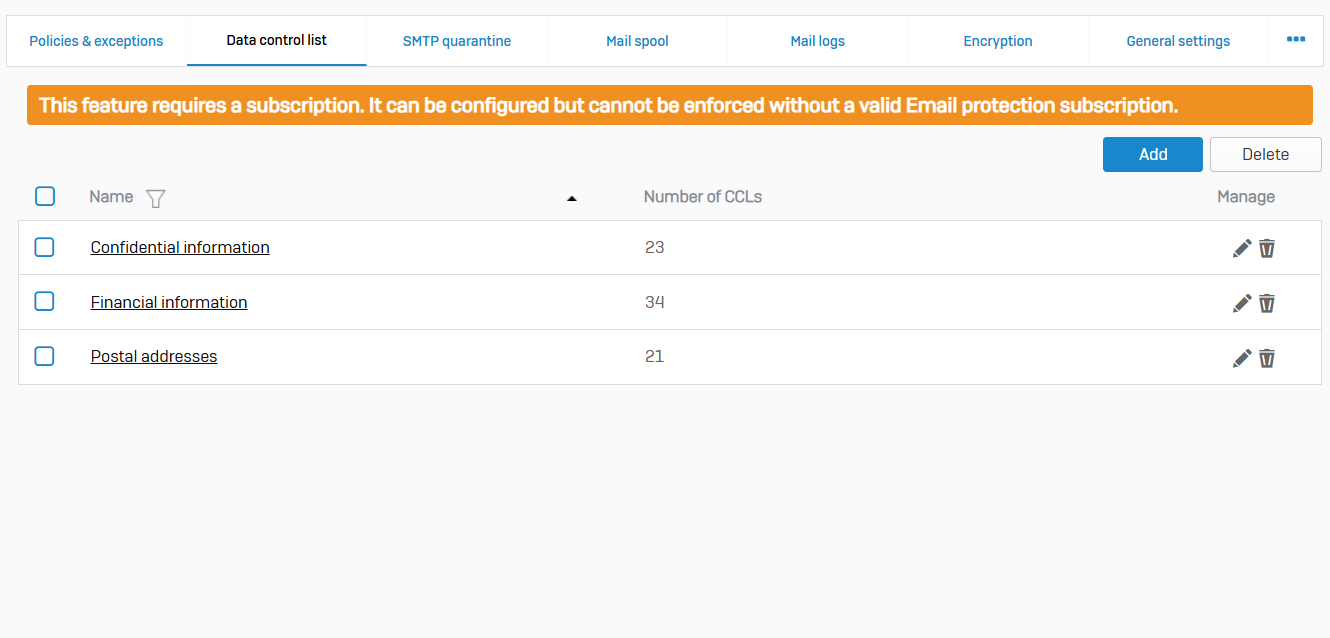This screenshot has height=638, width=1330.
Task: Open the Policies & exceptions tab
Action: [96, 41]
